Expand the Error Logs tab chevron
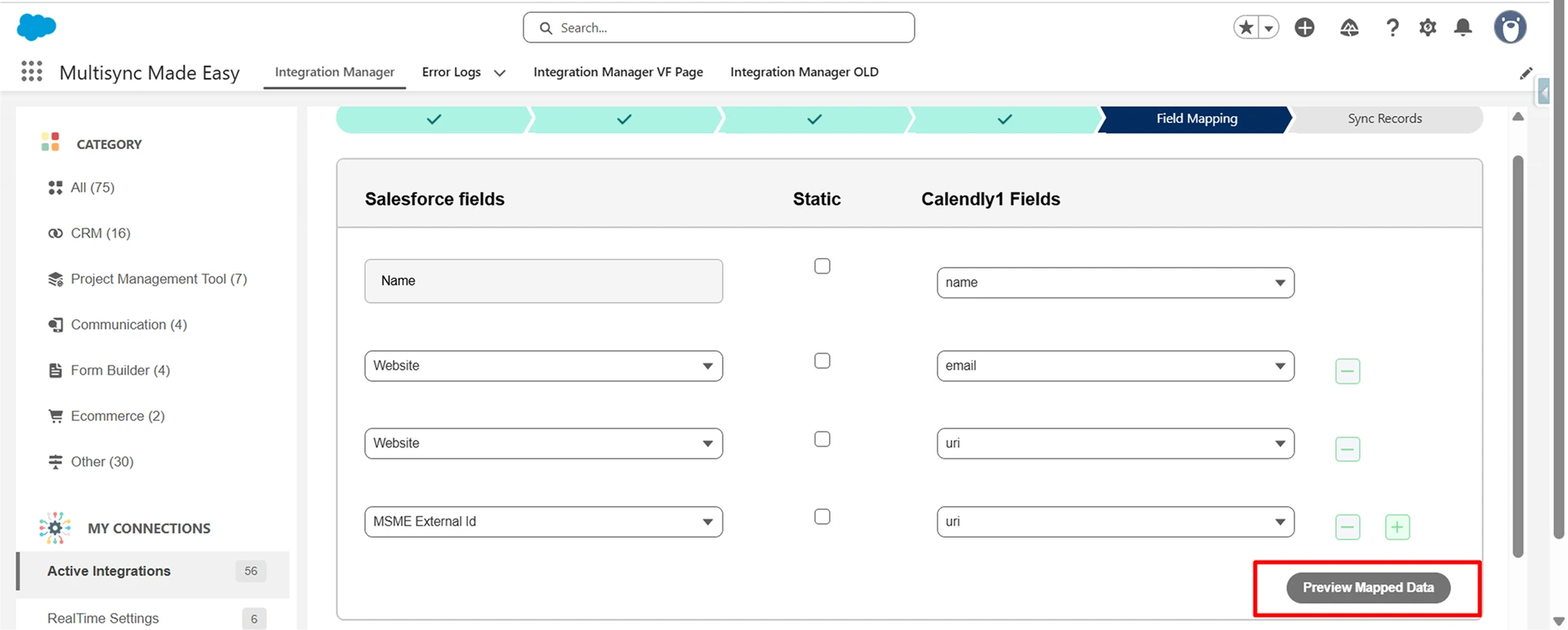The image size is (1568, 630). click(500, 73)
